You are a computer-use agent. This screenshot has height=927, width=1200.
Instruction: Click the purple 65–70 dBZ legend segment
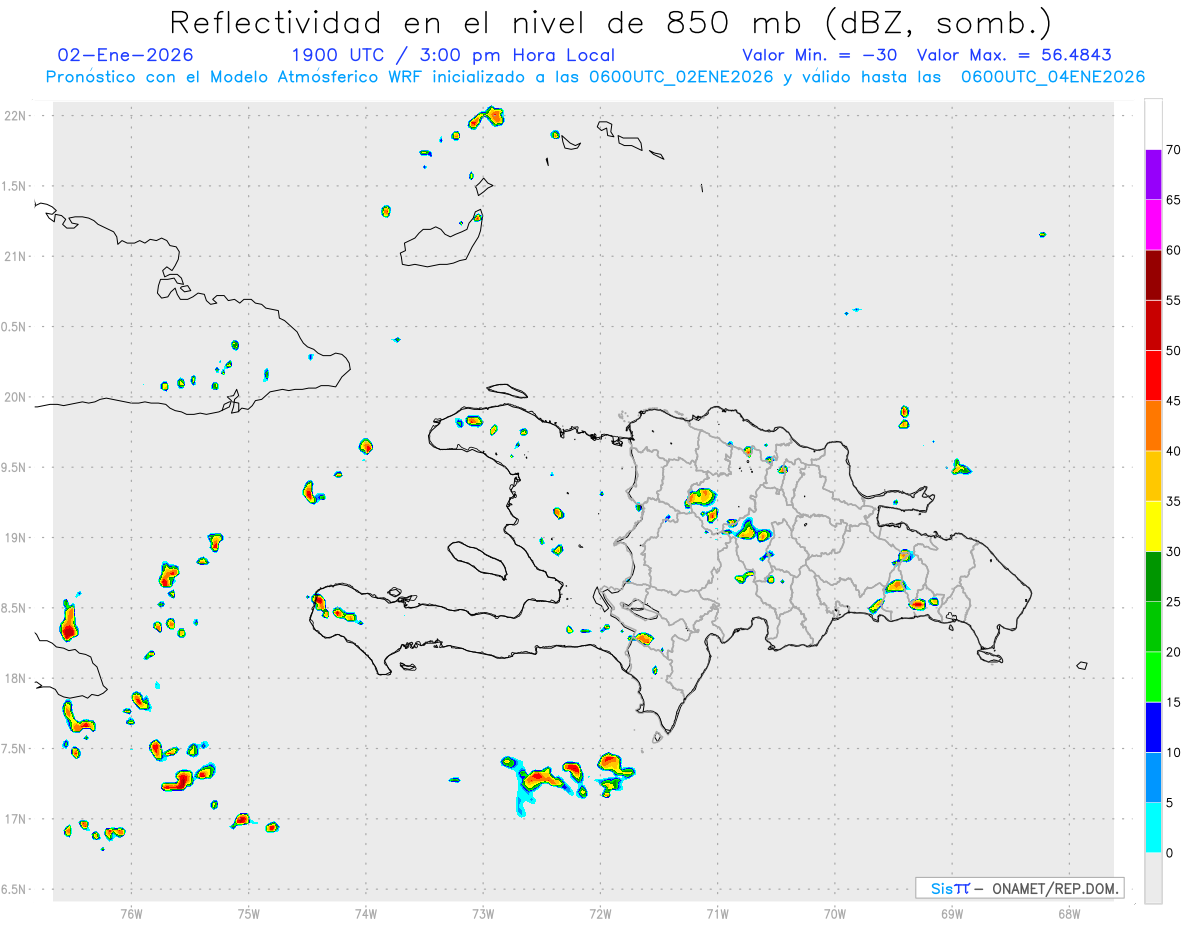coord(1153,174)
